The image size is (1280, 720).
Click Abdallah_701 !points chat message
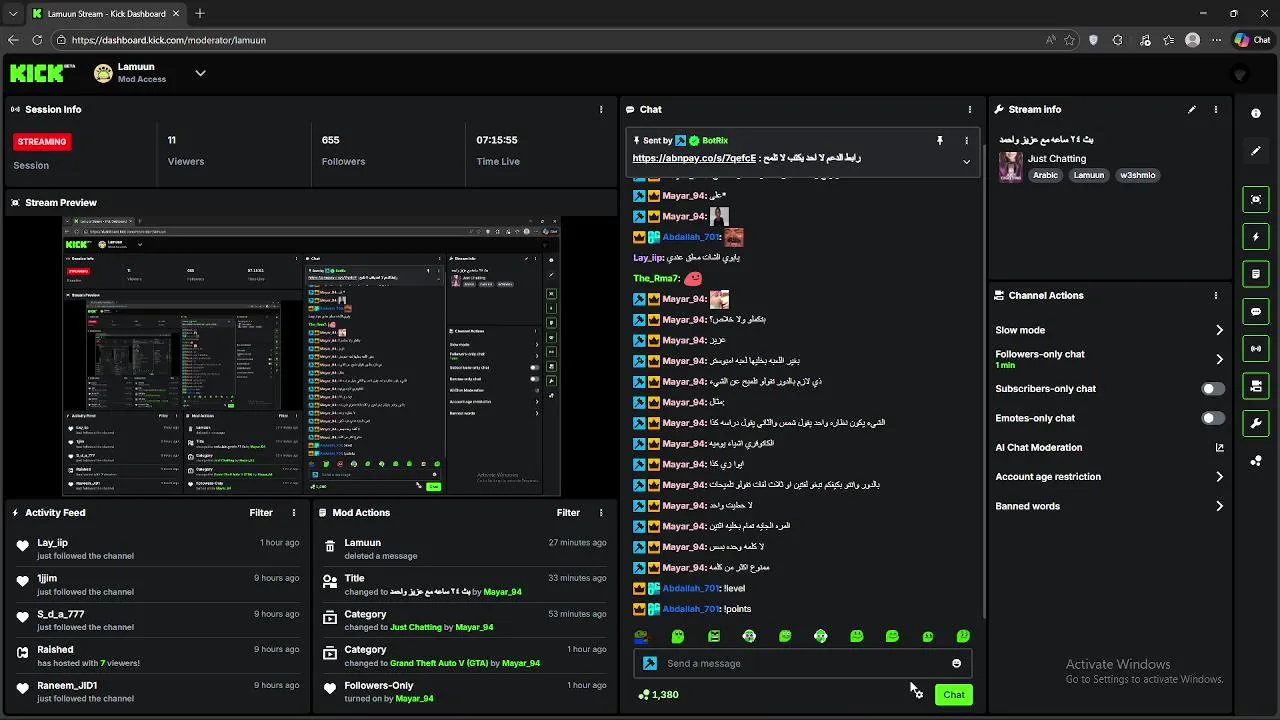click(692, 609)
